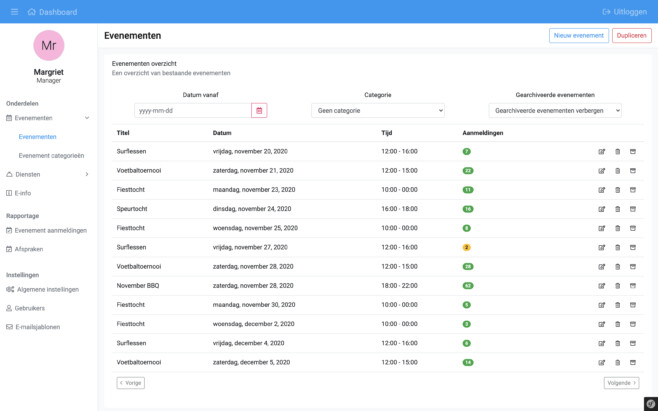
Task: Open Evenement categorieën in sidebar
Action: (x=51, y=155)
